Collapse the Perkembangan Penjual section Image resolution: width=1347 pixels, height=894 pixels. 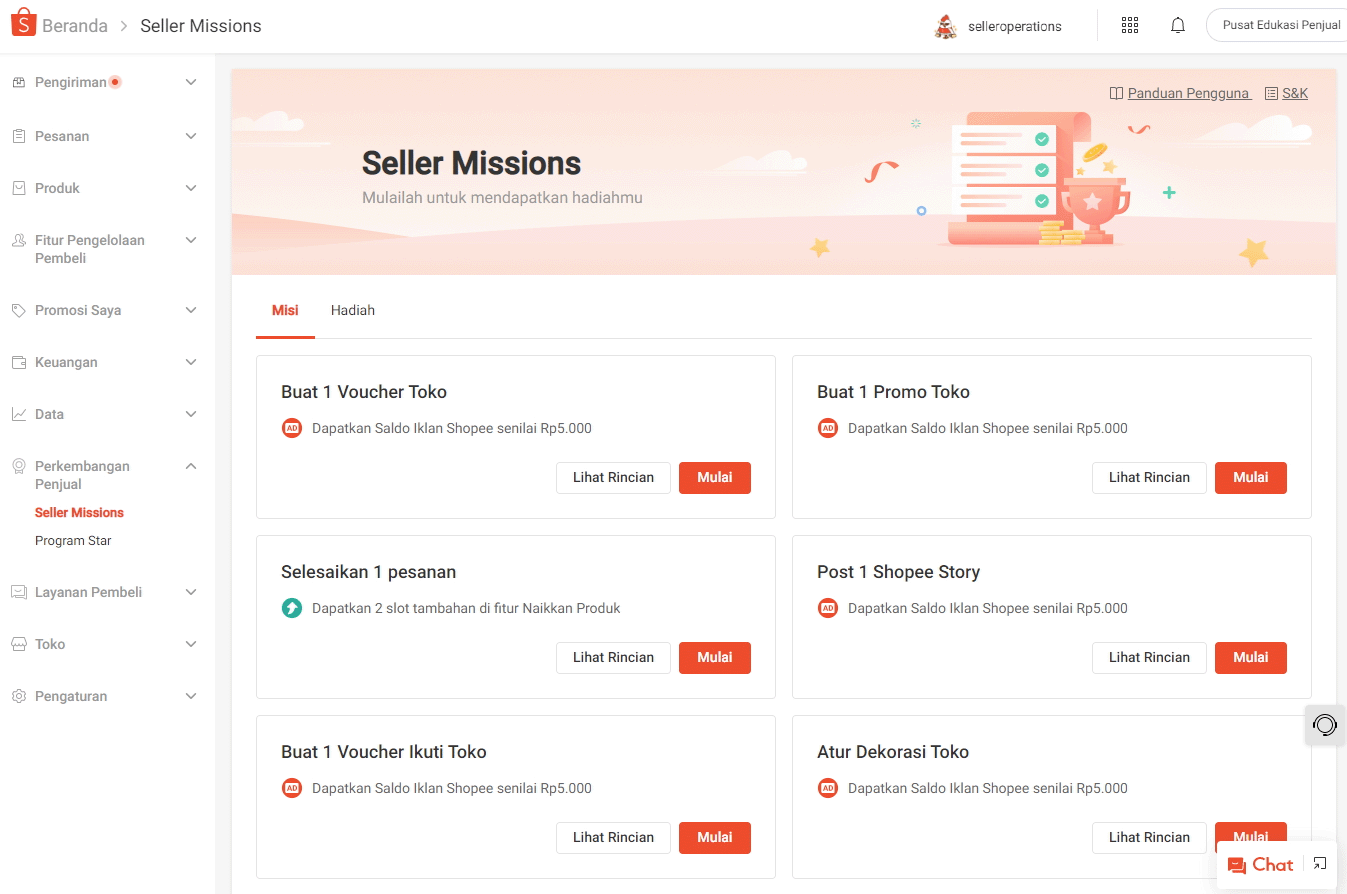tap(191, 466)
